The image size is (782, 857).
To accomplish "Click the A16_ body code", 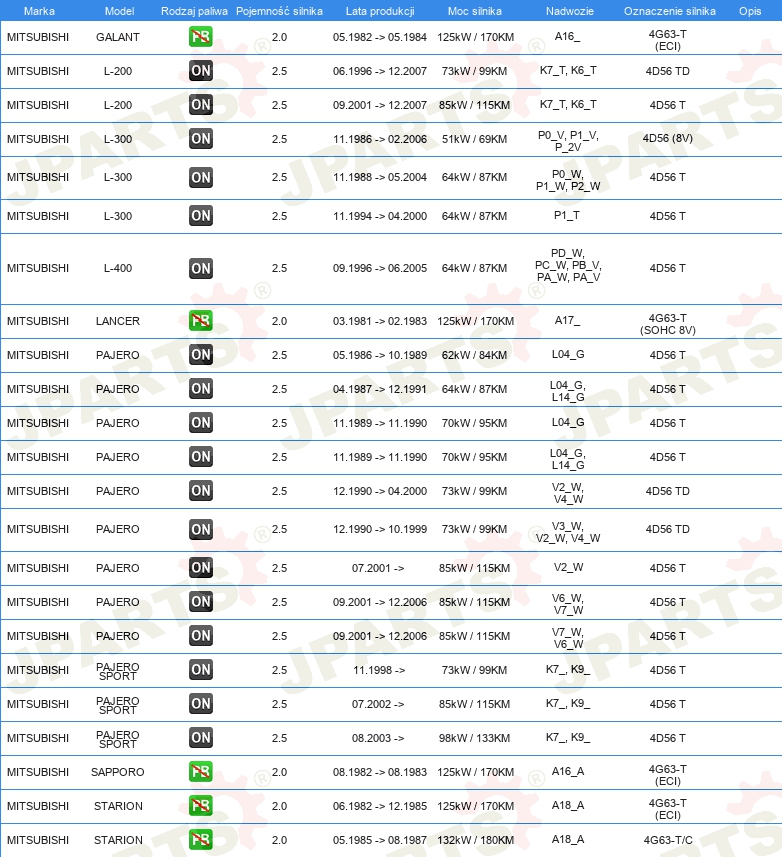I will (x=567, y=37).
